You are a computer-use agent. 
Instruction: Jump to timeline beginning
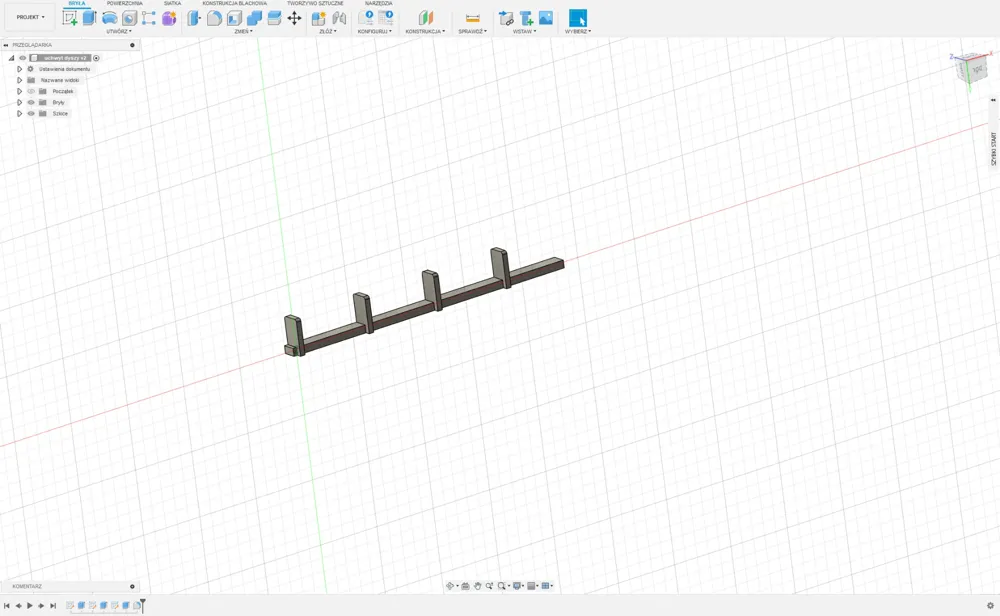(6, 606)
